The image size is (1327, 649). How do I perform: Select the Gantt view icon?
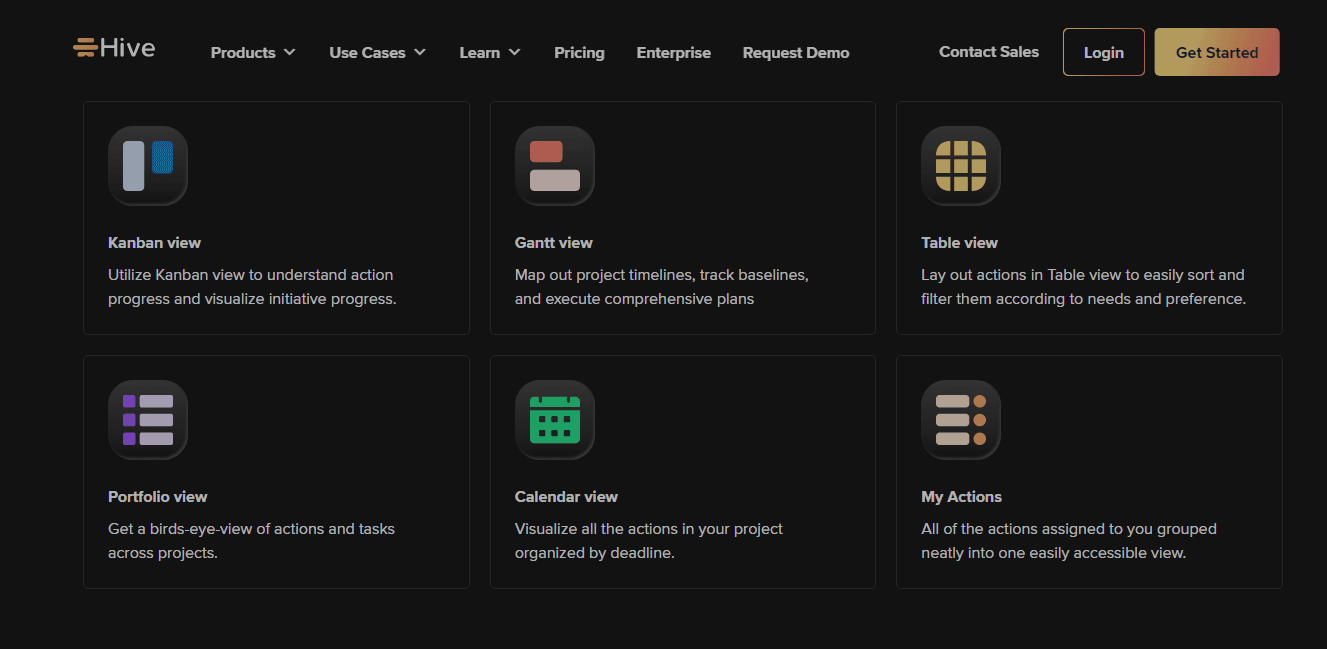click(x=554, y=166)
